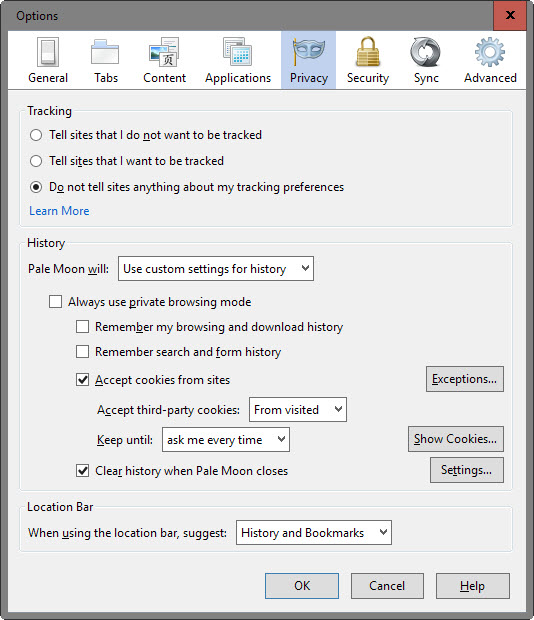534x620 pixels.
Task: Click 'When using the location bar, suggest:' label
Action: (127, 533)
